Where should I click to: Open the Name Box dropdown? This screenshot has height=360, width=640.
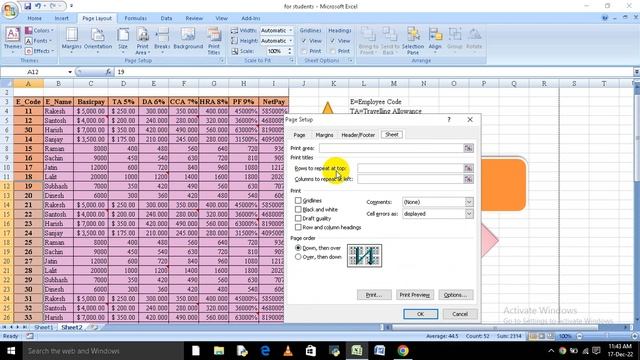tap(70, 72)
